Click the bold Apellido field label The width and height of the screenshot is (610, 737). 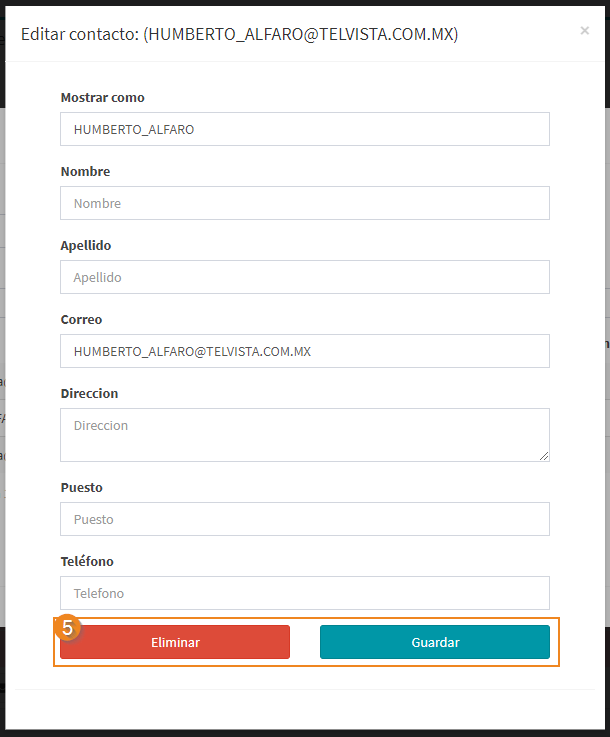pyautogui.click(x=86, y=246)
